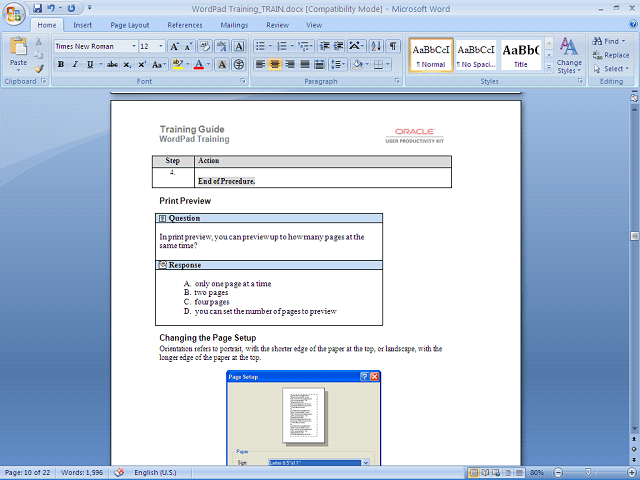The width and height of the screenshot is (640, 480).
Task: Open the Insert ribbon tab
Action: click(x=82, y=25)
